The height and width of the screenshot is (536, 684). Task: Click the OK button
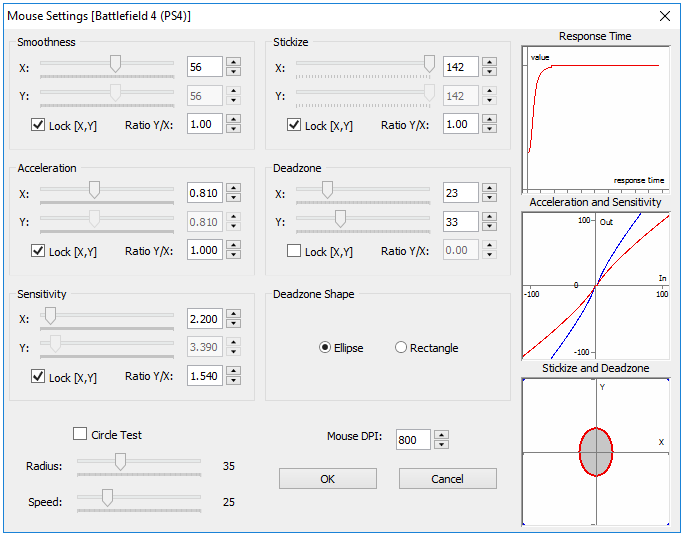tap(328, 479)
